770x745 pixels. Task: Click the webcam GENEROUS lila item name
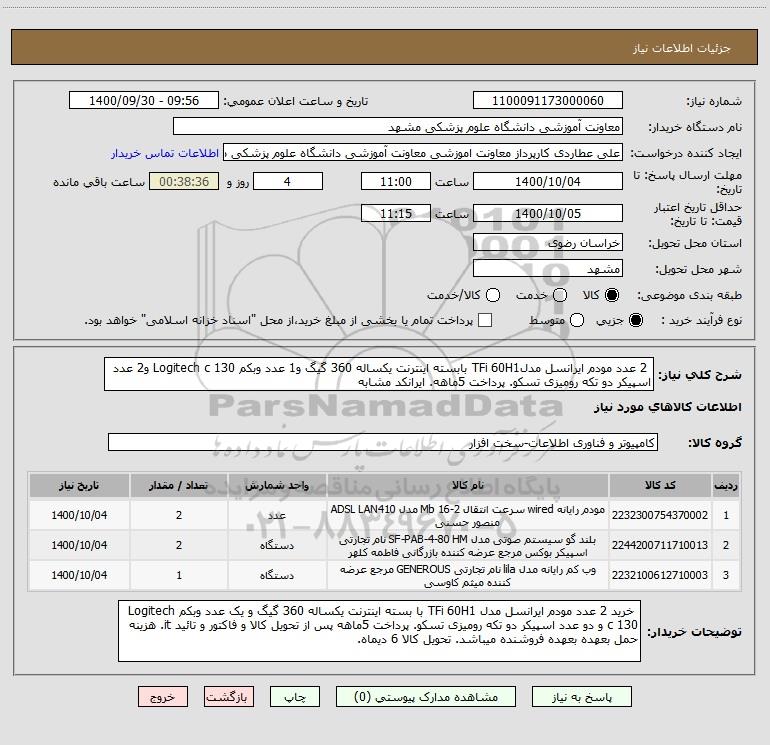(x=468, y=576)
